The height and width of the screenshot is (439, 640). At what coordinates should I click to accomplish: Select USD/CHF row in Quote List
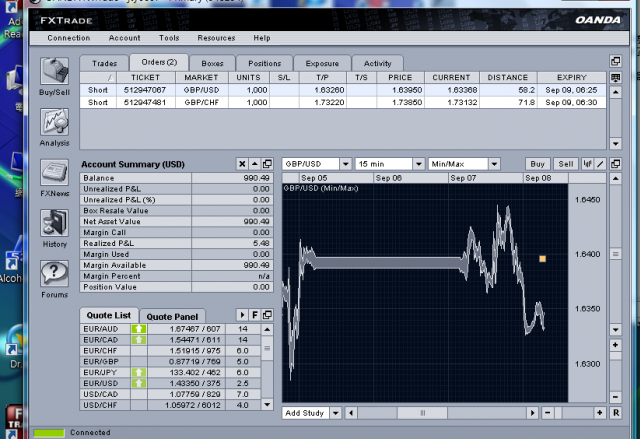tap(170, 405)
